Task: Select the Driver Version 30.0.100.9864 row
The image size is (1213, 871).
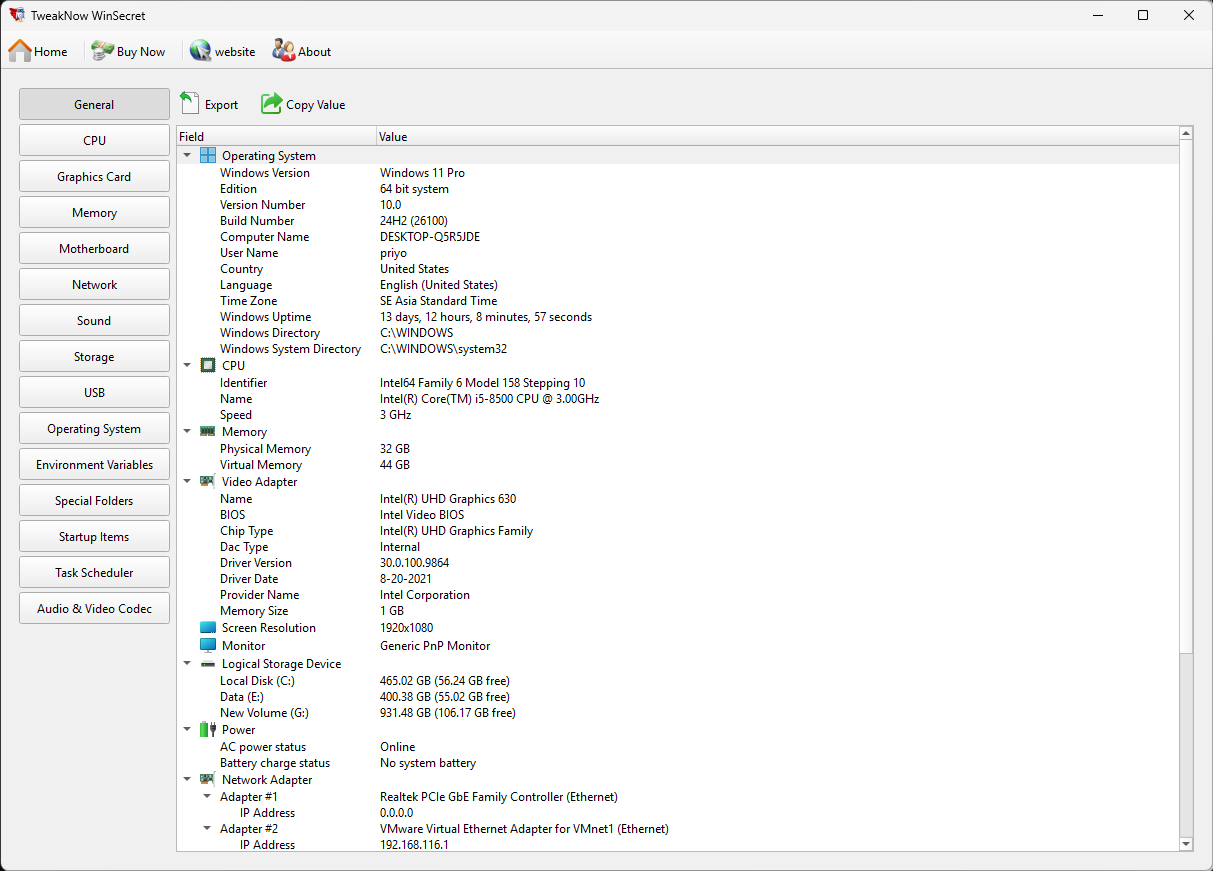Action: [678, 563]
